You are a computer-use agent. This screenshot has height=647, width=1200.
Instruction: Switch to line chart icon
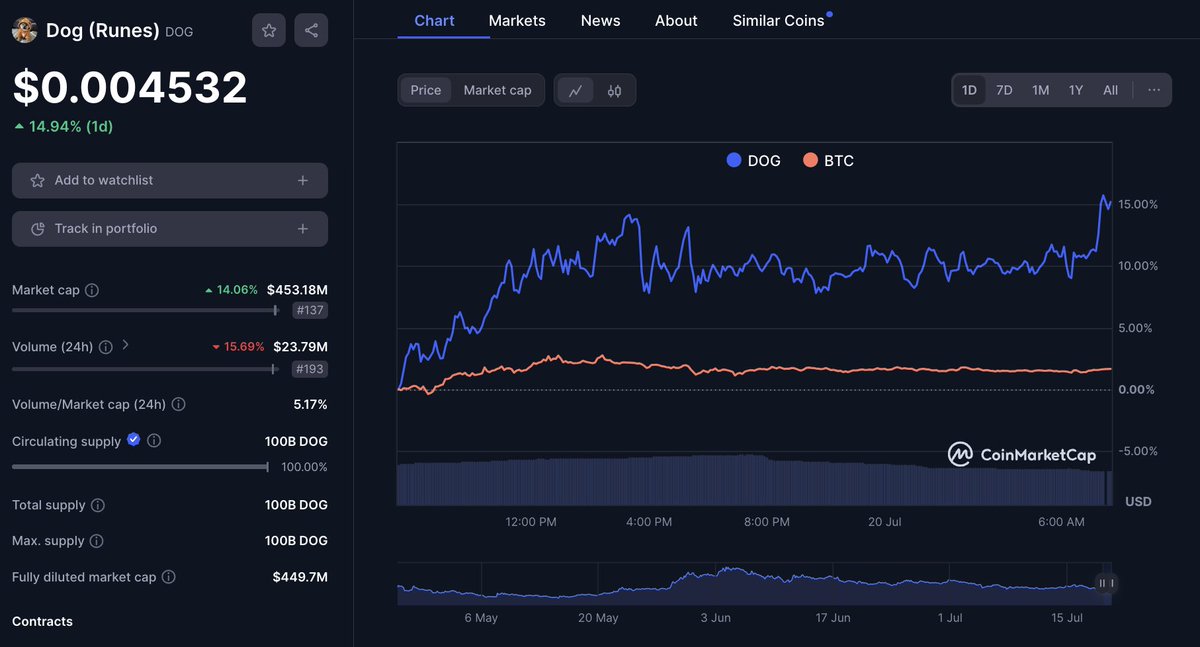click(x=576, y=90)
